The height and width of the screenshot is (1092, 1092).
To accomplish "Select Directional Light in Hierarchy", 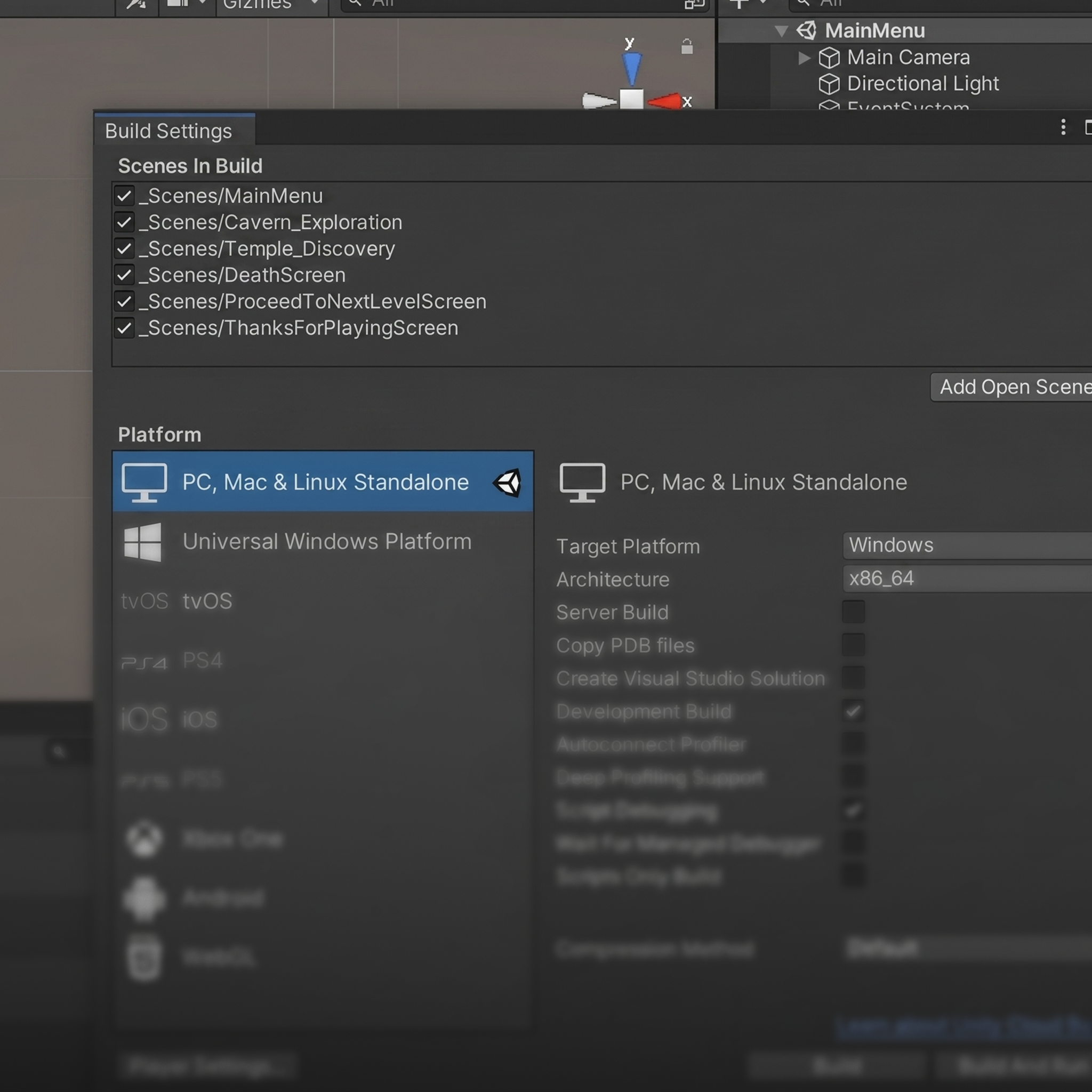I will [922, 84].
